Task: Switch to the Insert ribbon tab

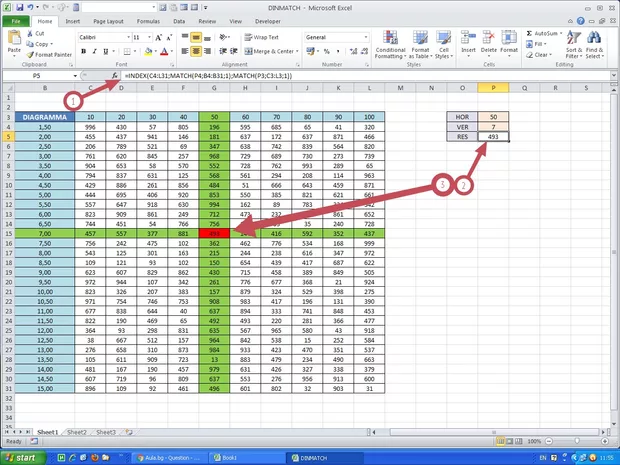Action: [x=73, y=21]
